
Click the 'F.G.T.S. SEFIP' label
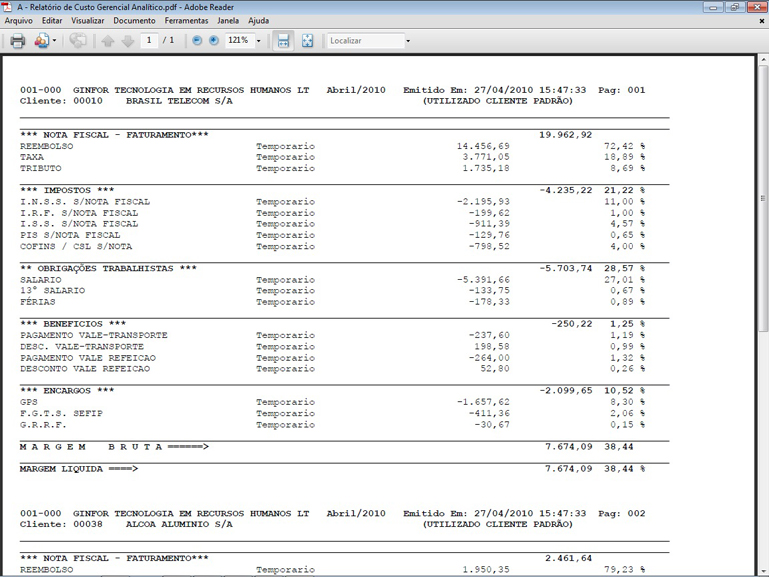(x=61, y=413)
